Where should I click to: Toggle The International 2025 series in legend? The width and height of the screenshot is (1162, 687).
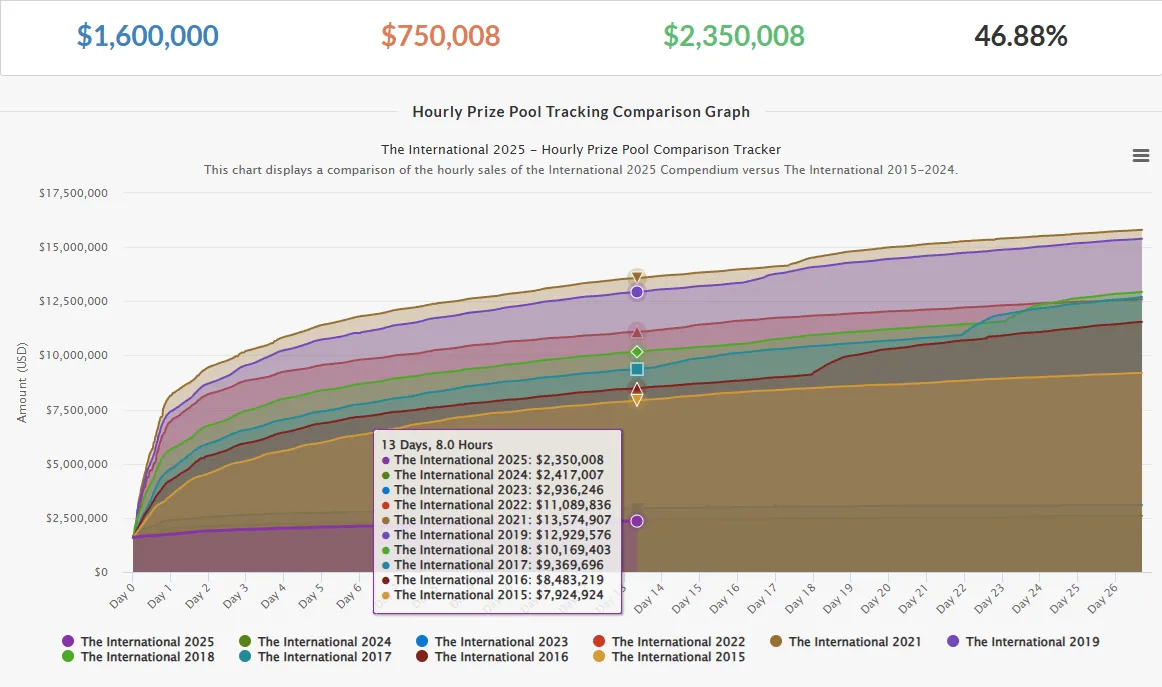[139, 642]
